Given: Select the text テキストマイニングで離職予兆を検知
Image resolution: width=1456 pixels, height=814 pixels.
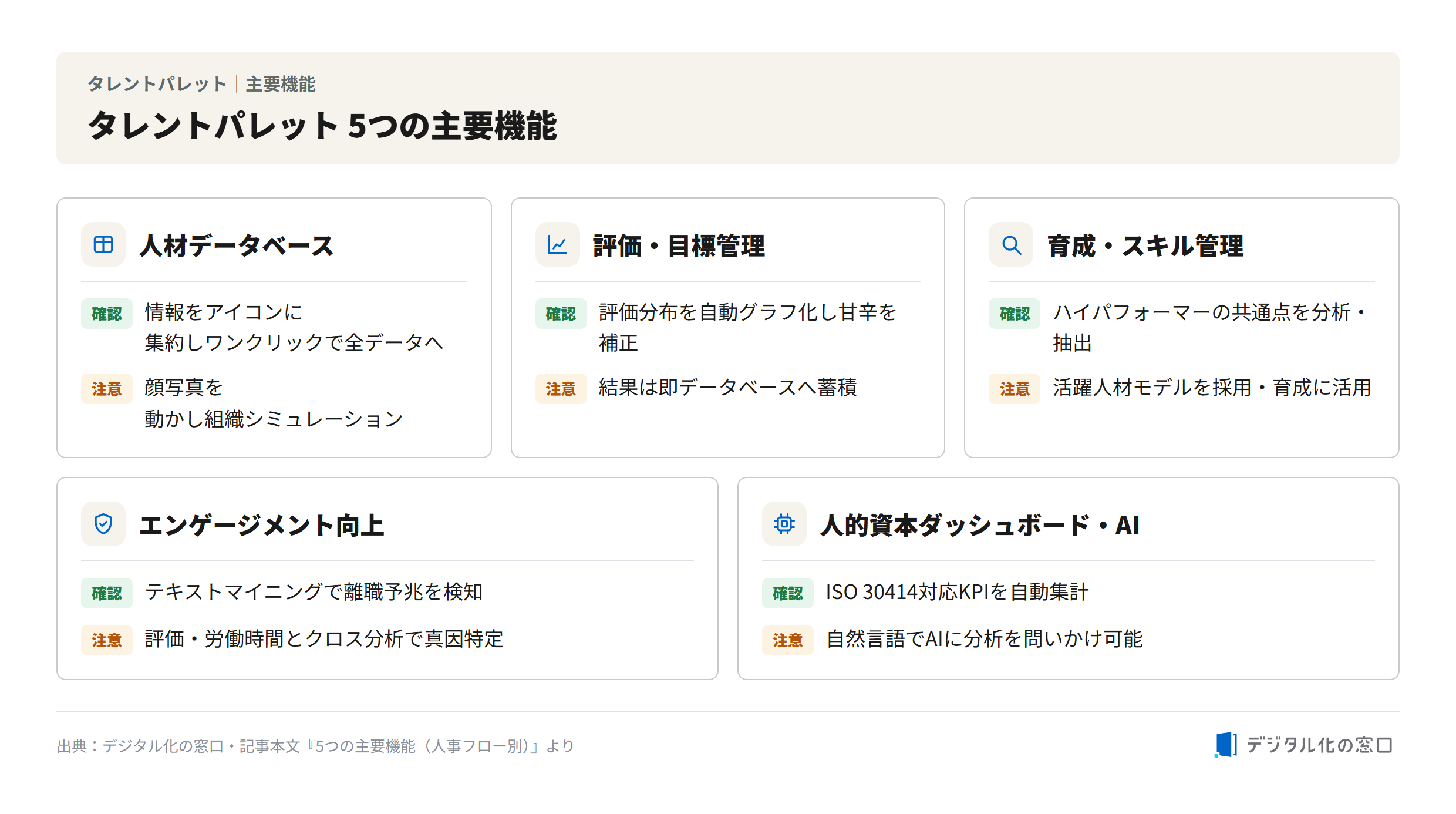Looking at the screenshot, I should pyautogui.click(x=314, y=592).
